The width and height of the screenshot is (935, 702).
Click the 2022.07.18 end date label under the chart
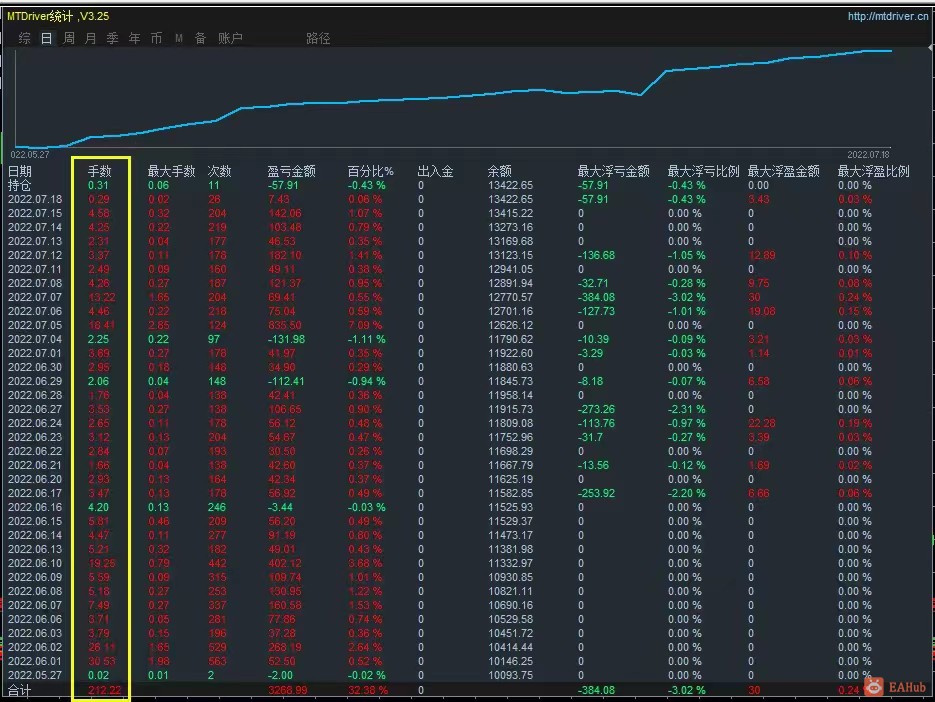click(x=868, y=154)
